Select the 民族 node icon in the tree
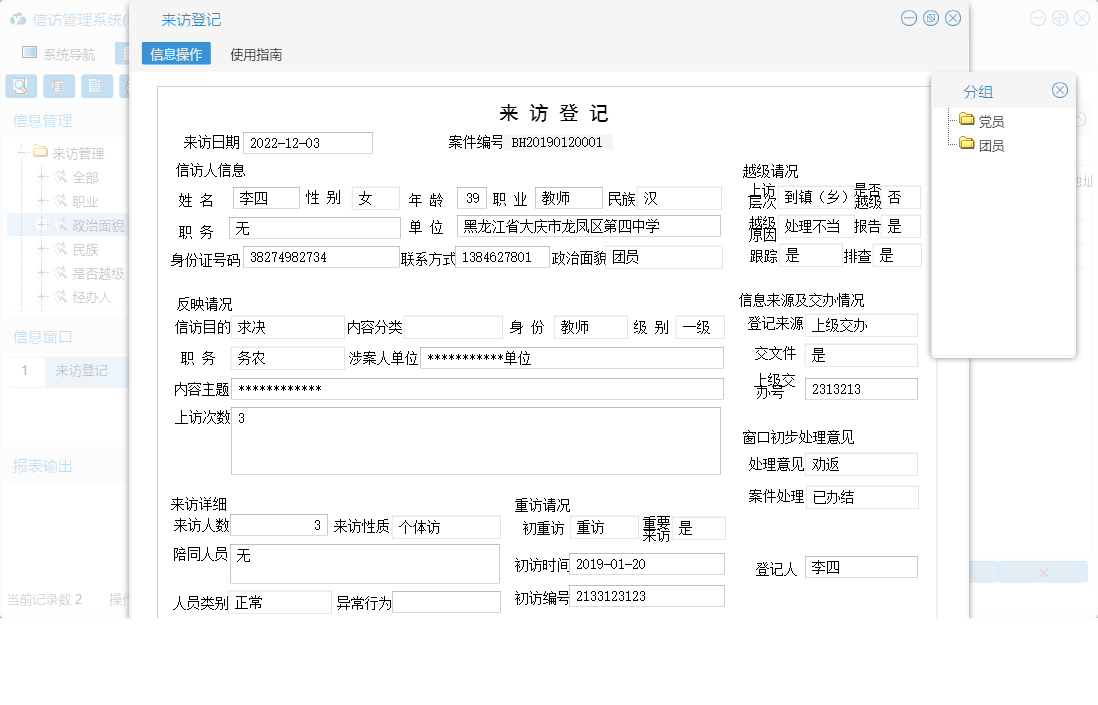Viewport: 1098px width, 705px height. 61,249
